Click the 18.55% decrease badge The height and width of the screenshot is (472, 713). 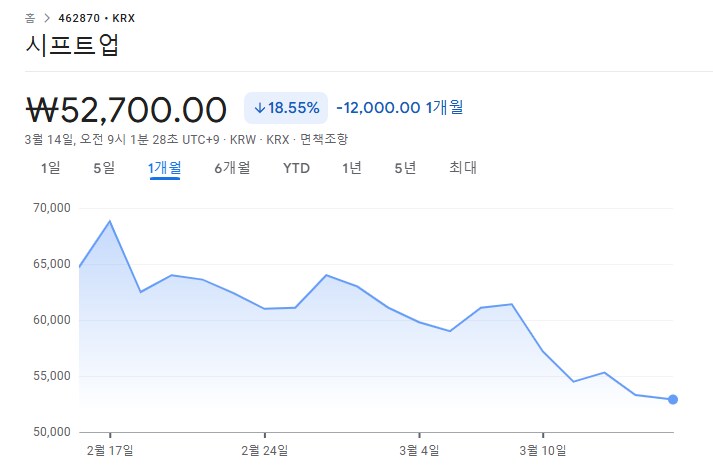click(286, 108)
